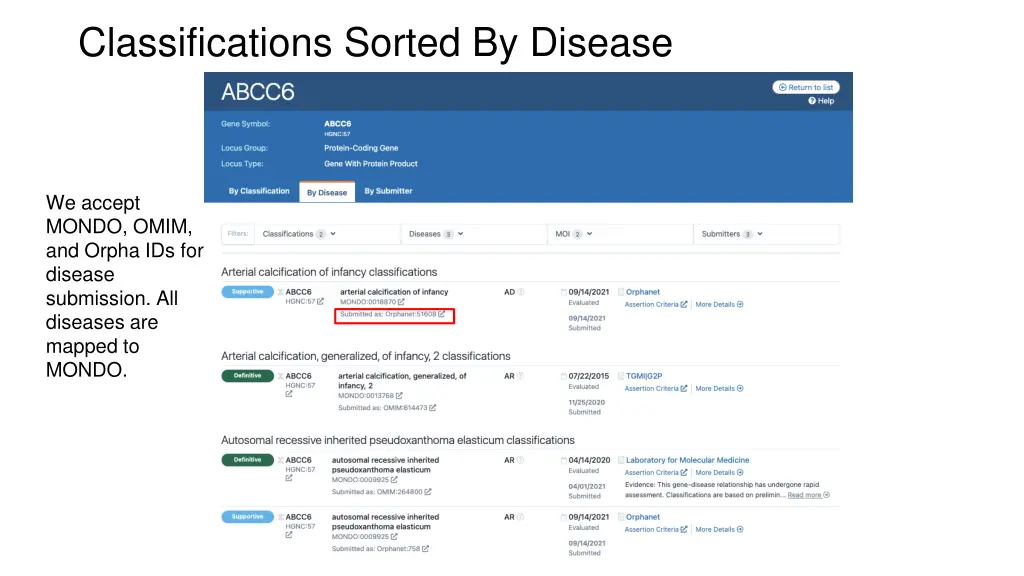1024x576 pixels.
Task: Open the Diseases filter dropdown
Action: pyautogui.click(x=434, y=233)
